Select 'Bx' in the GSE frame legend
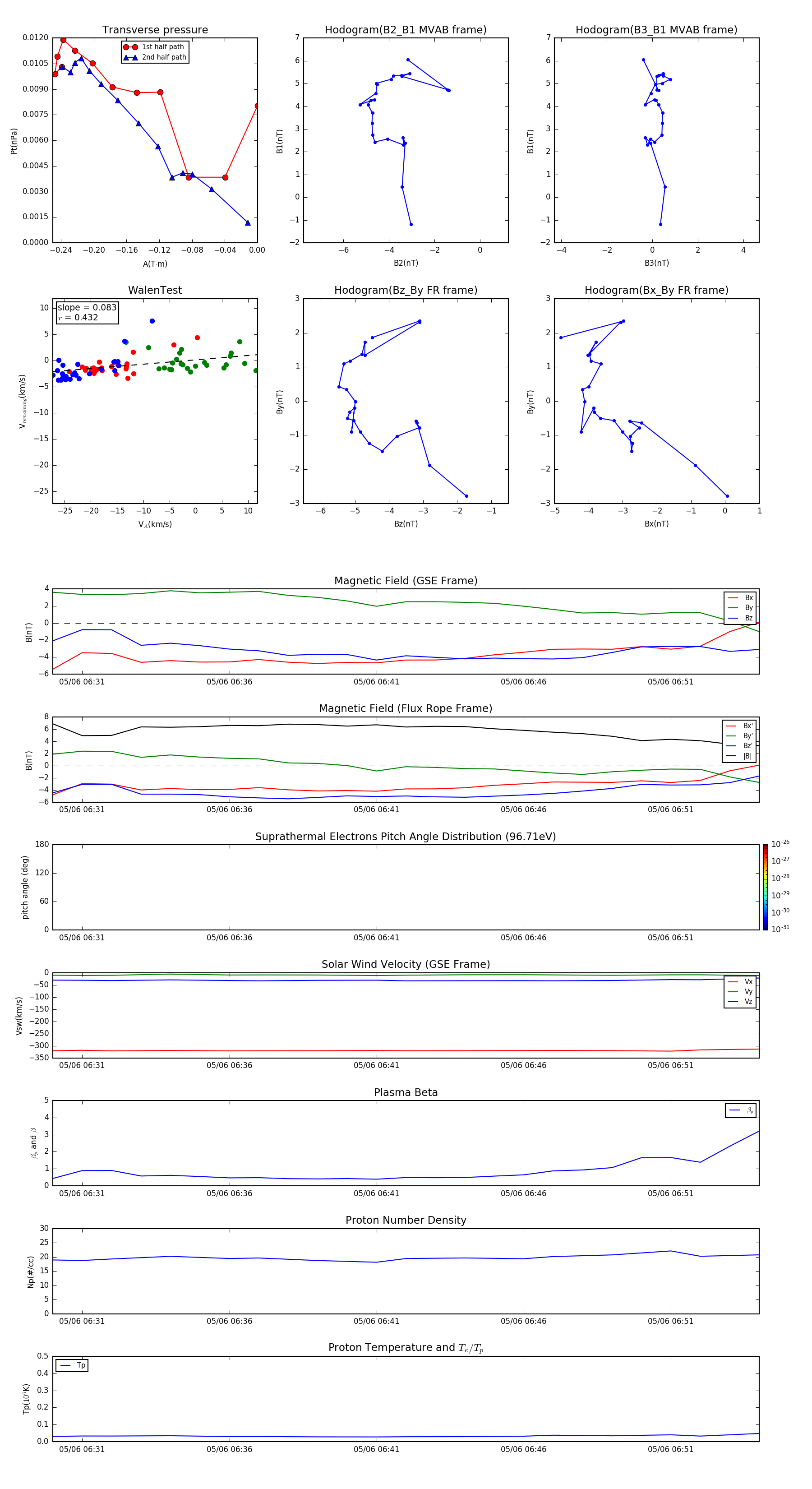The image size is (812, 1489). tap(741, 598)
